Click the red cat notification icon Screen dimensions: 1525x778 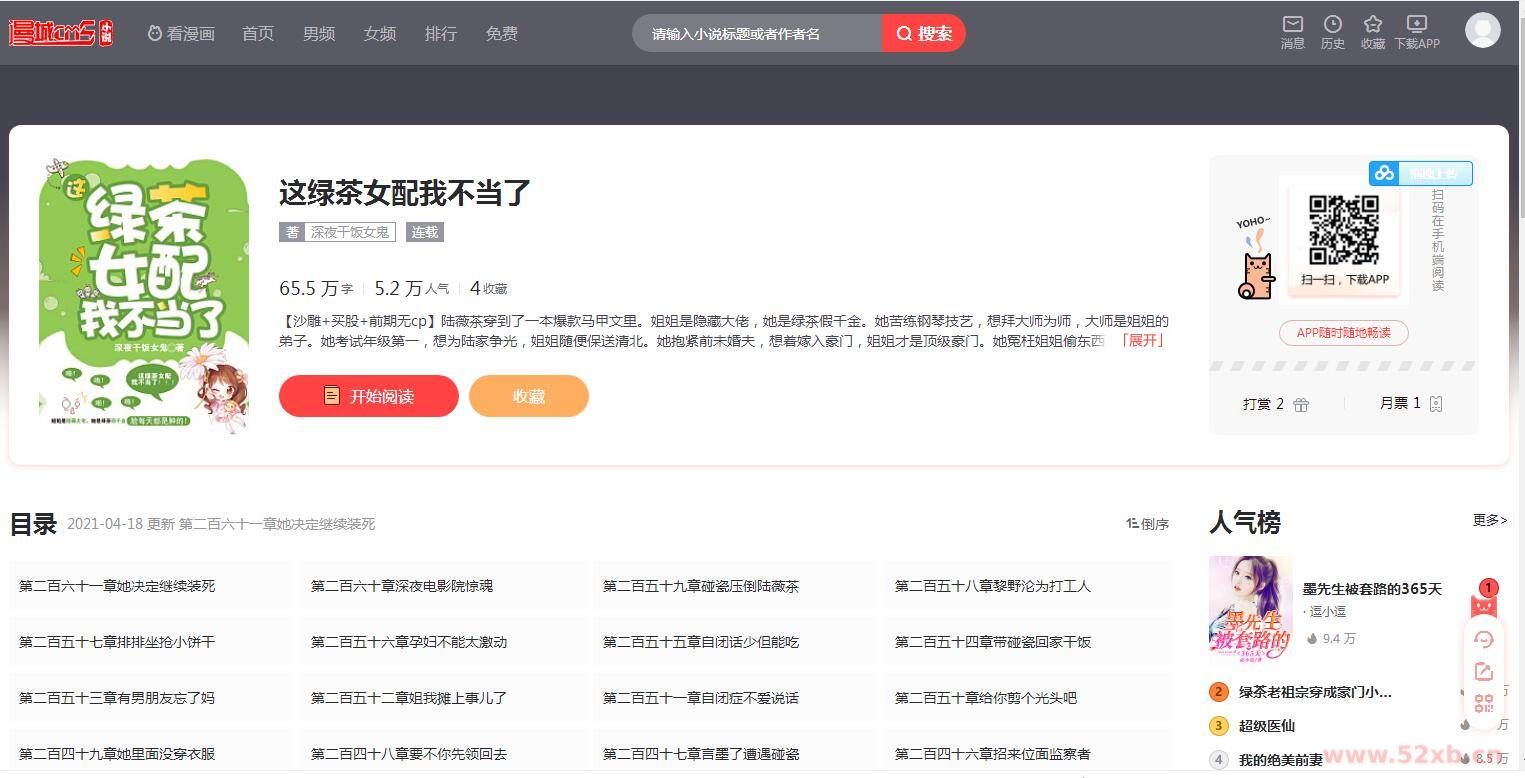(x=1483, y=605)
